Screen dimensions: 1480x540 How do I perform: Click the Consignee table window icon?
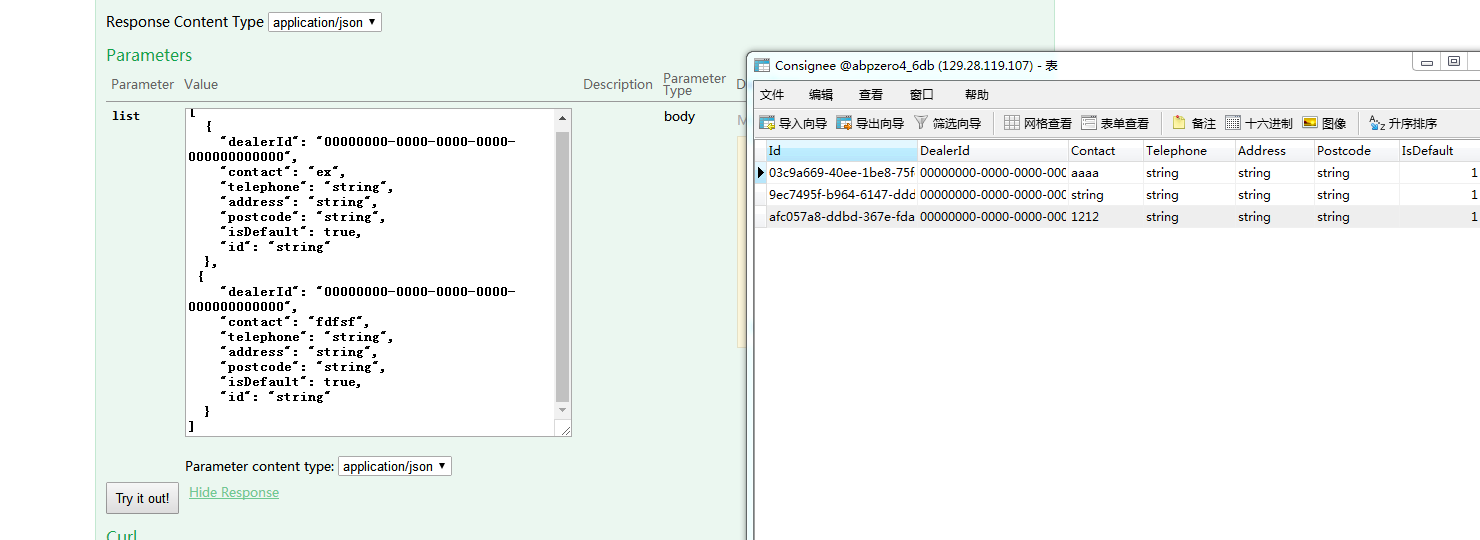[x=762, y=65]
